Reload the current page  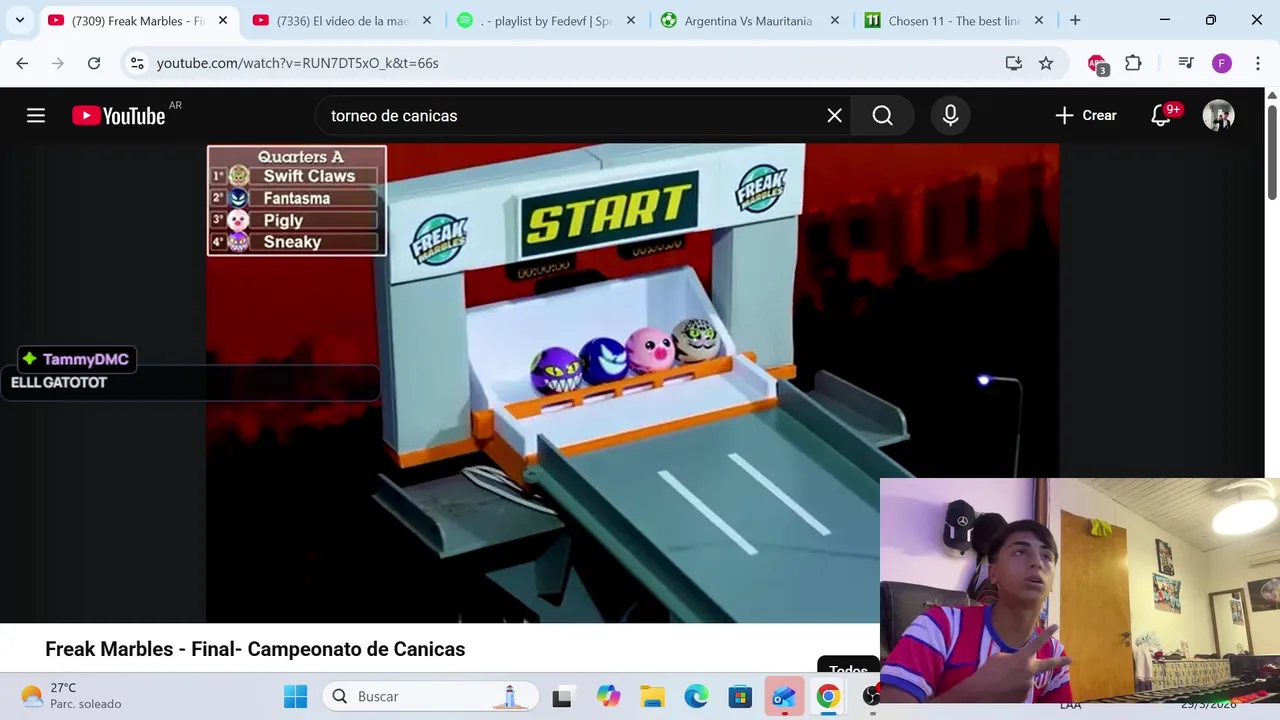(94, 63)
